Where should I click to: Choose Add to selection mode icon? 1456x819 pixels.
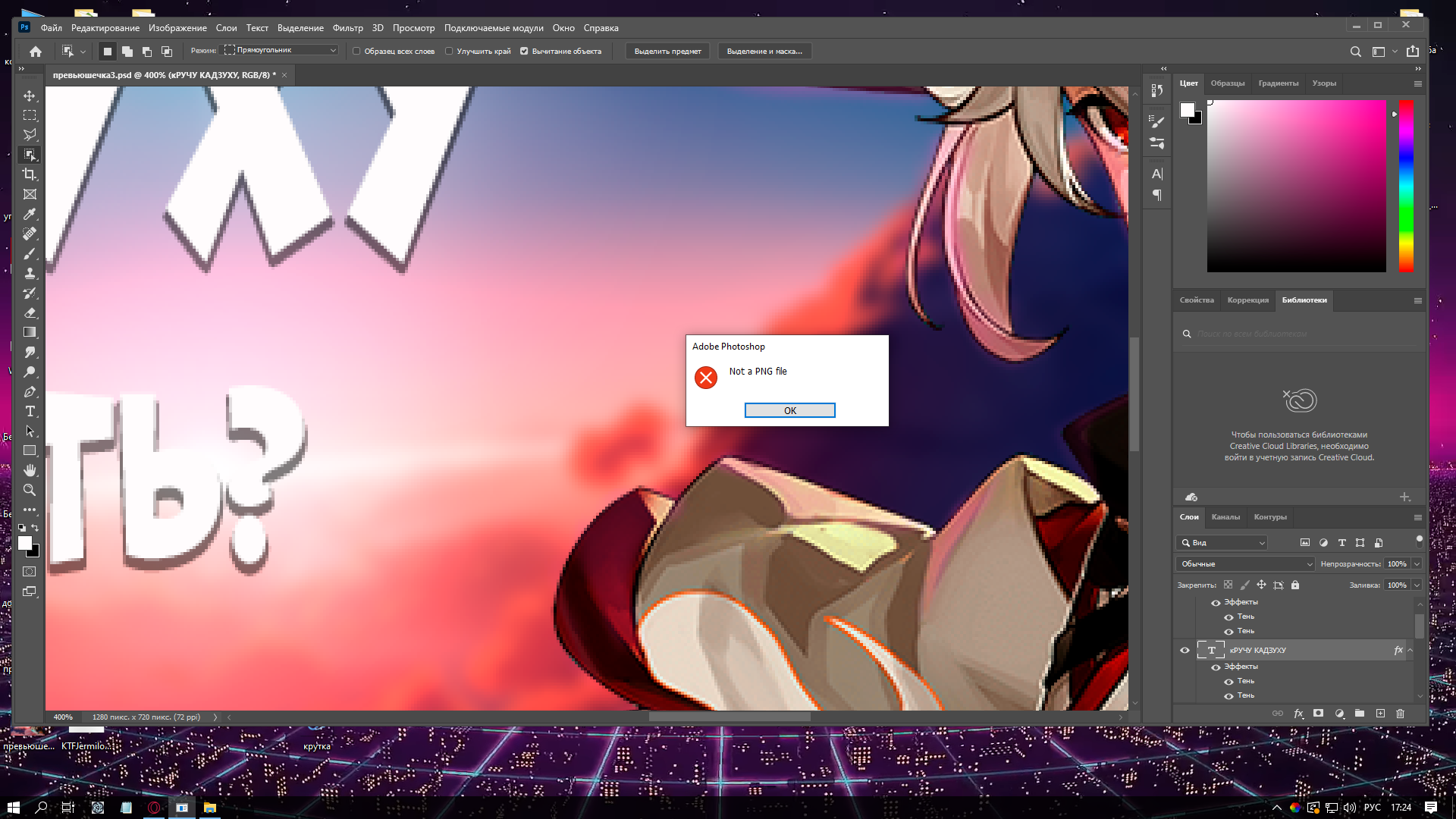127,52
